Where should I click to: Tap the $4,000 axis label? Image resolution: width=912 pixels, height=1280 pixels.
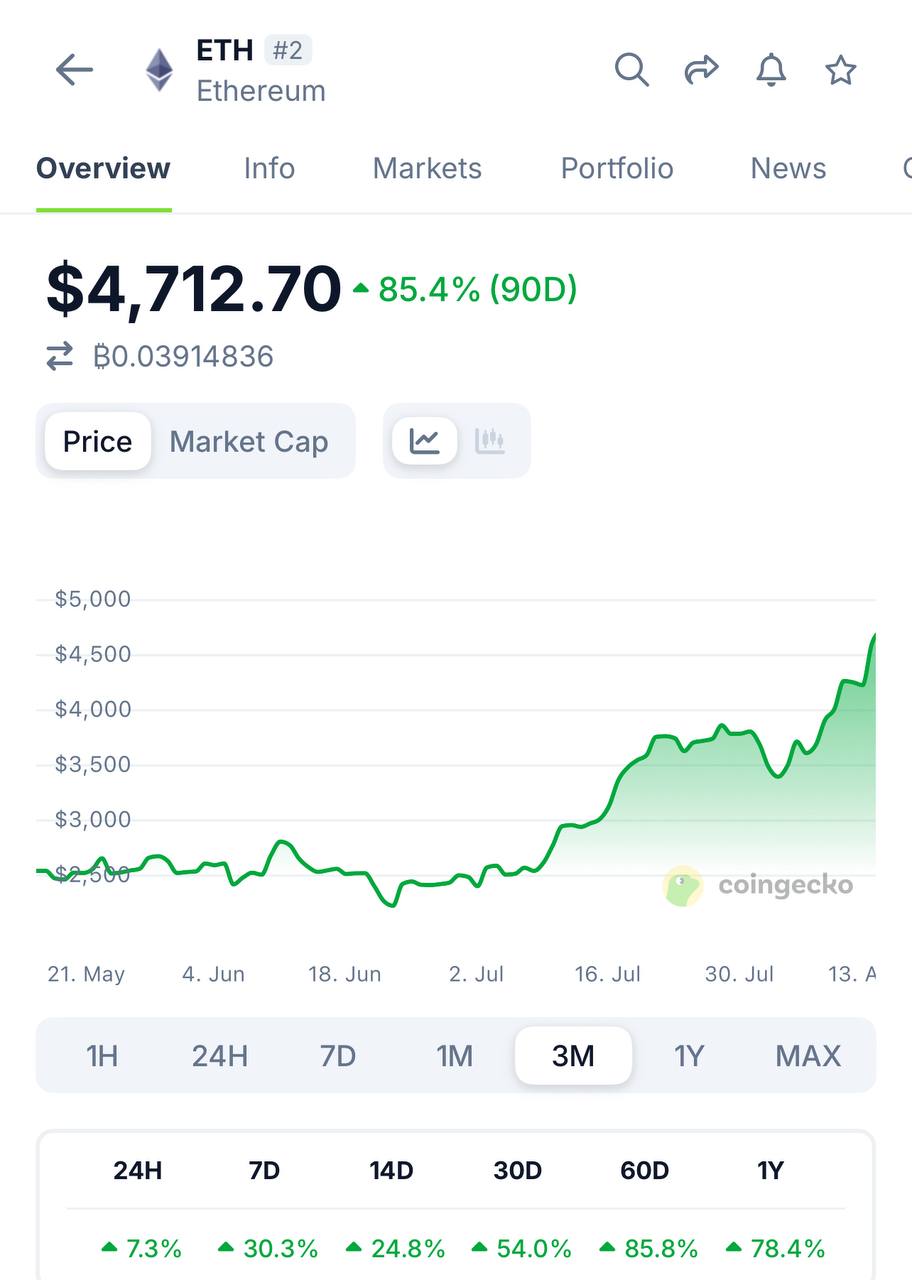pos(92,709)
